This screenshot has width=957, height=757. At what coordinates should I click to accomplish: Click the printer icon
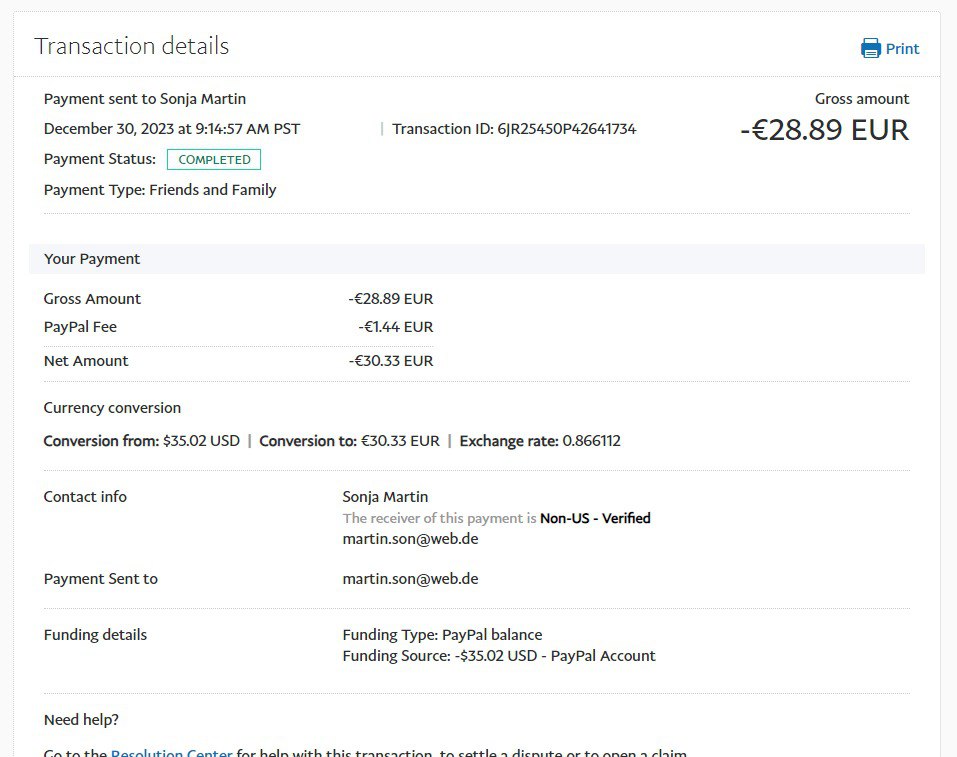pyautogui.click(x=870, y=48)
